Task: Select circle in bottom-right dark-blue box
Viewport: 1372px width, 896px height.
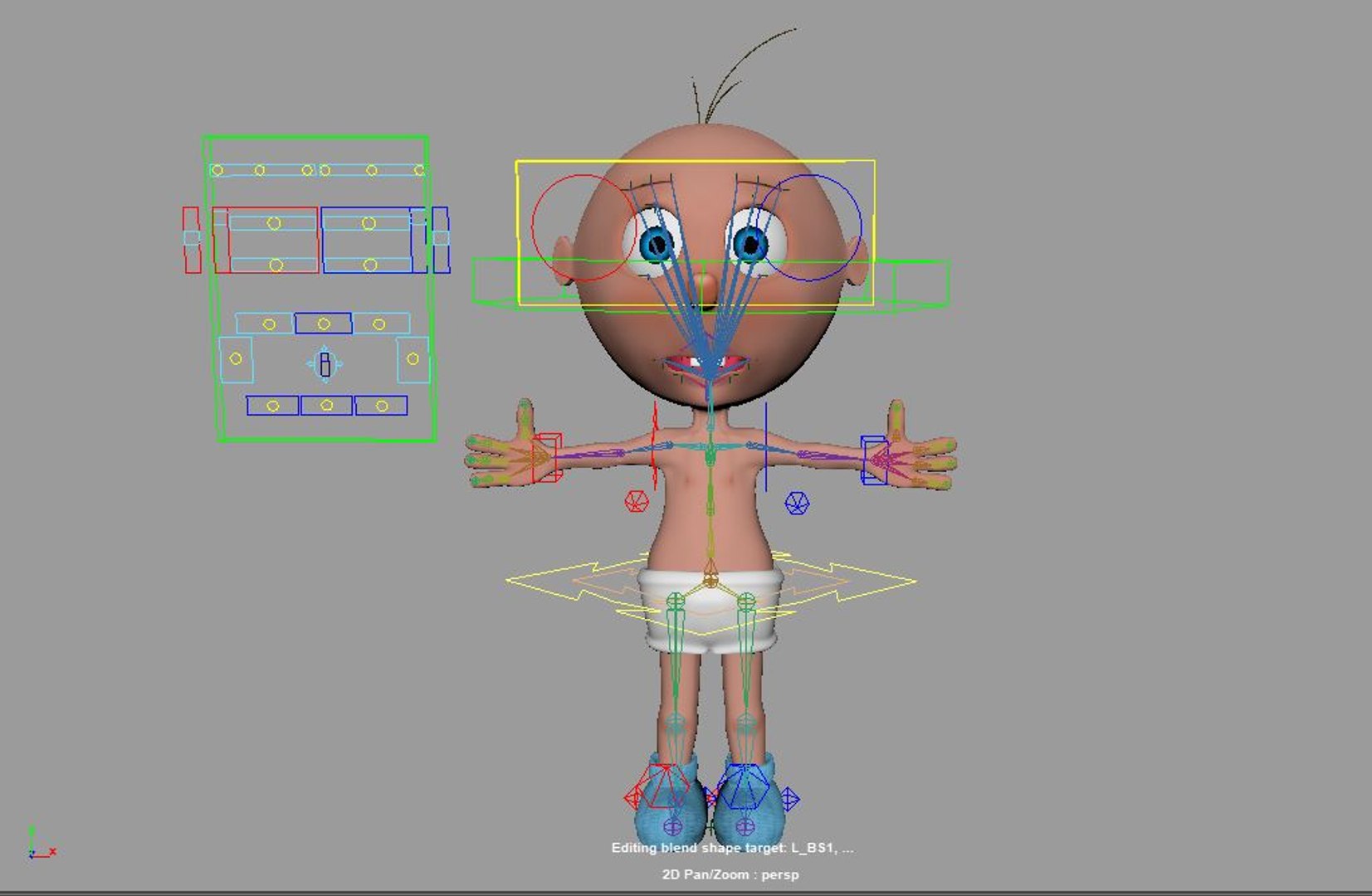Action: click(x=382, y=406)
